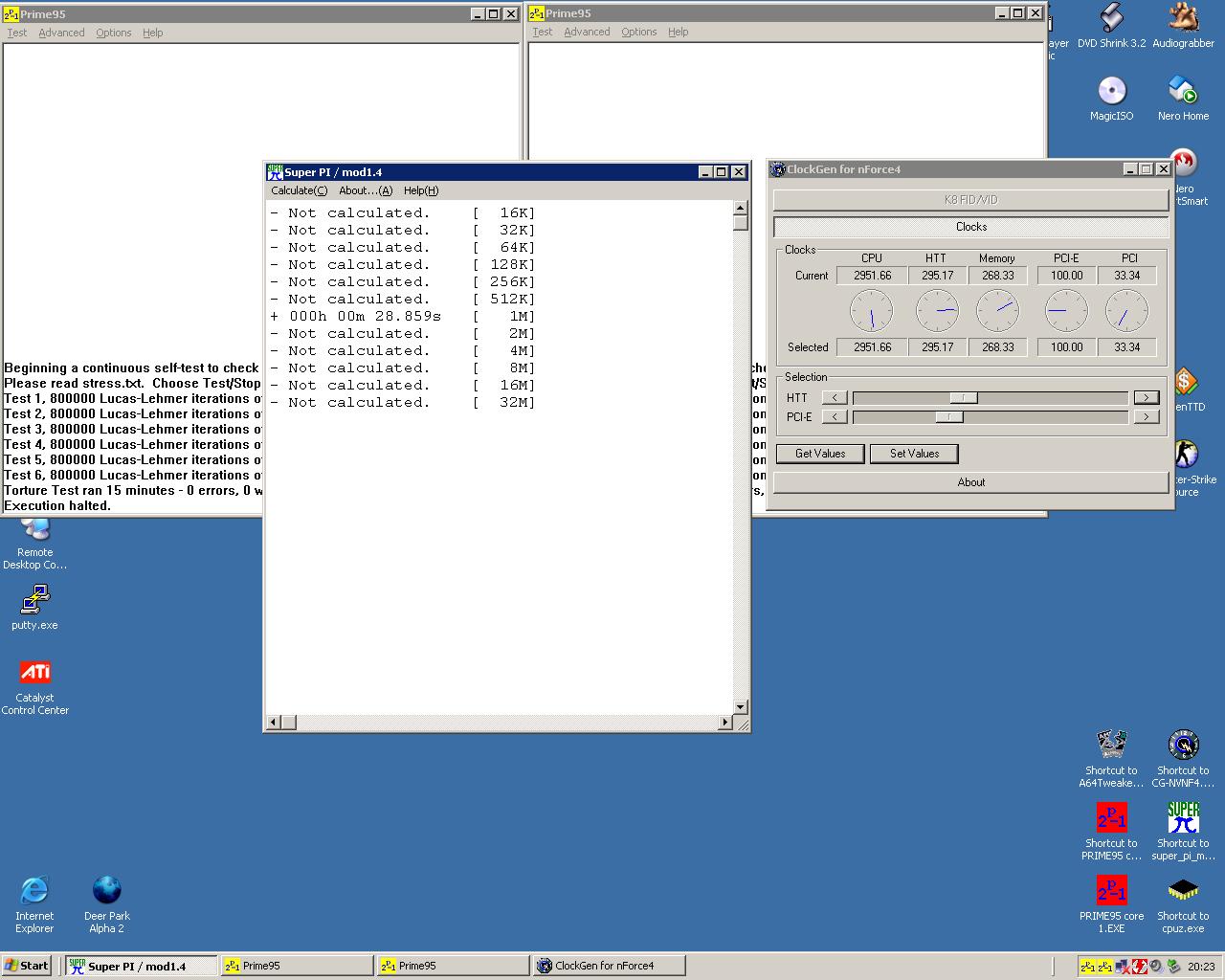Click the Get Values button
The height and width of the screenshot is (980, 1225).
click(820, 454)
